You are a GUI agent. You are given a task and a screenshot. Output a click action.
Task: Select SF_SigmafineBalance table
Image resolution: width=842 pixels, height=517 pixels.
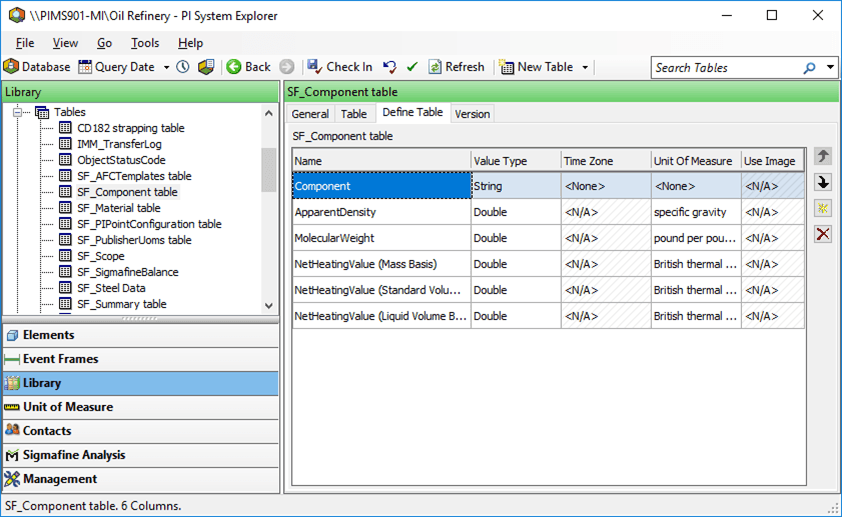coord(128,272)
